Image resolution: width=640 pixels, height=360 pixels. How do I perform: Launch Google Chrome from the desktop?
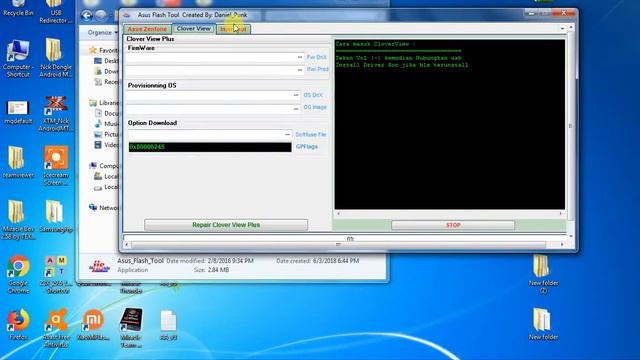(x=18, y=274)
